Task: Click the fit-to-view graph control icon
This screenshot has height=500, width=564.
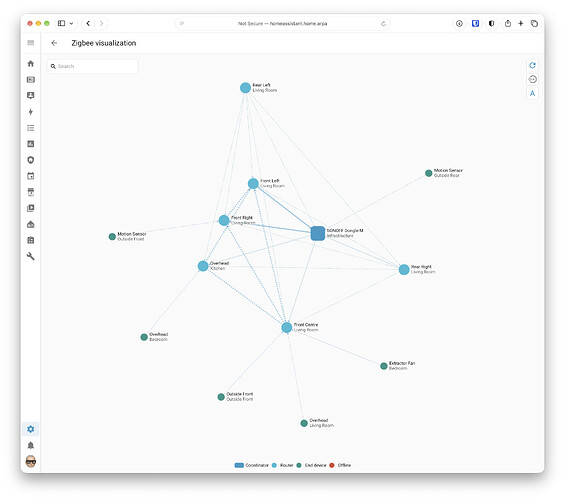Action: click(532, 79)
